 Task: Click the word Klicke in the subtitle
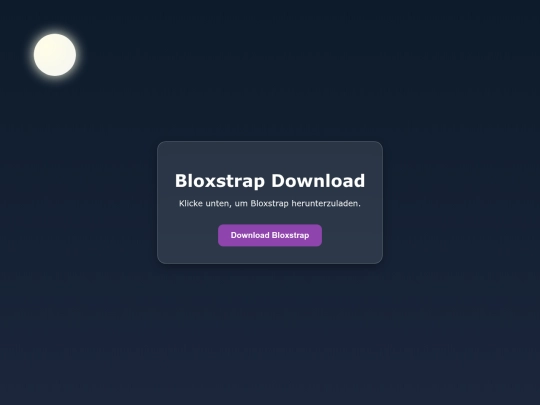190,203
